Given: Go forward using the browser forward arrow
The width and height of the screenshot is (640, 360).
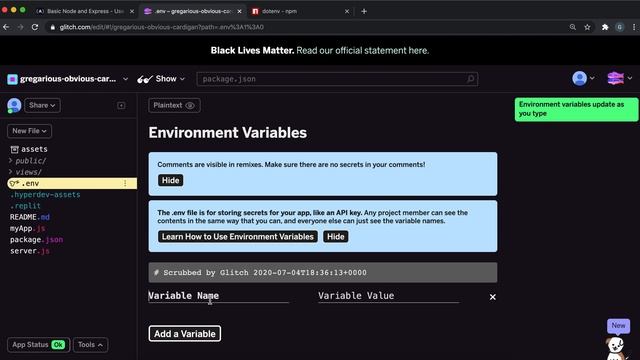Looking at the screenshot, I should [20, 27].
